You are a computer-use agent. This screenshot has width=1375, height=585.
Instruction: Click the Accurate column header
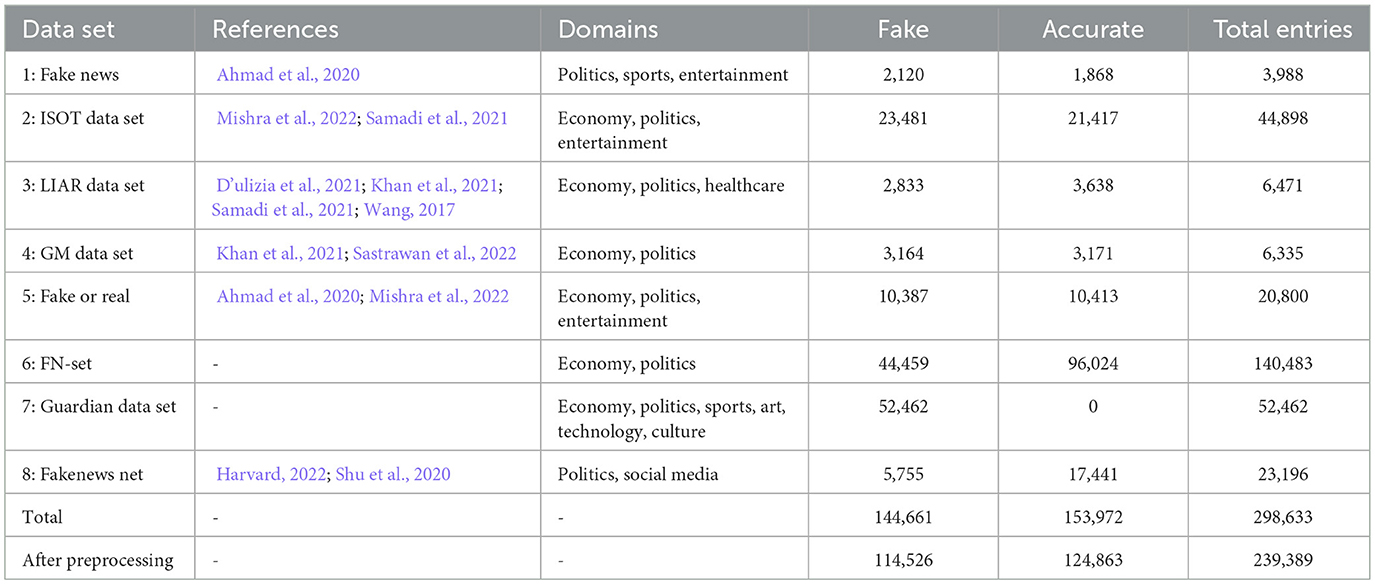coord(1093,29)
